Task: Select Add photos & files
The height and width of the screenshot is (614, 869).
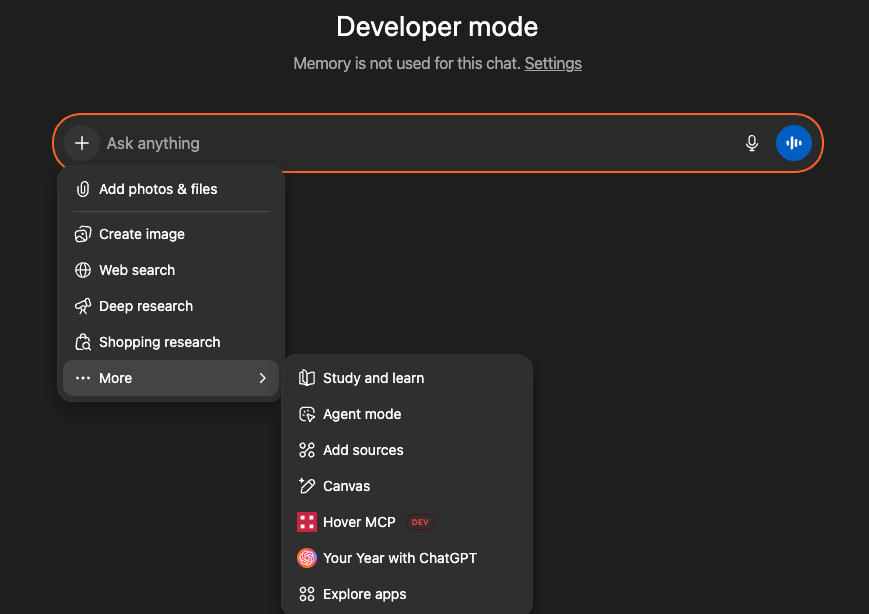Action: click(x=171, y=189)
